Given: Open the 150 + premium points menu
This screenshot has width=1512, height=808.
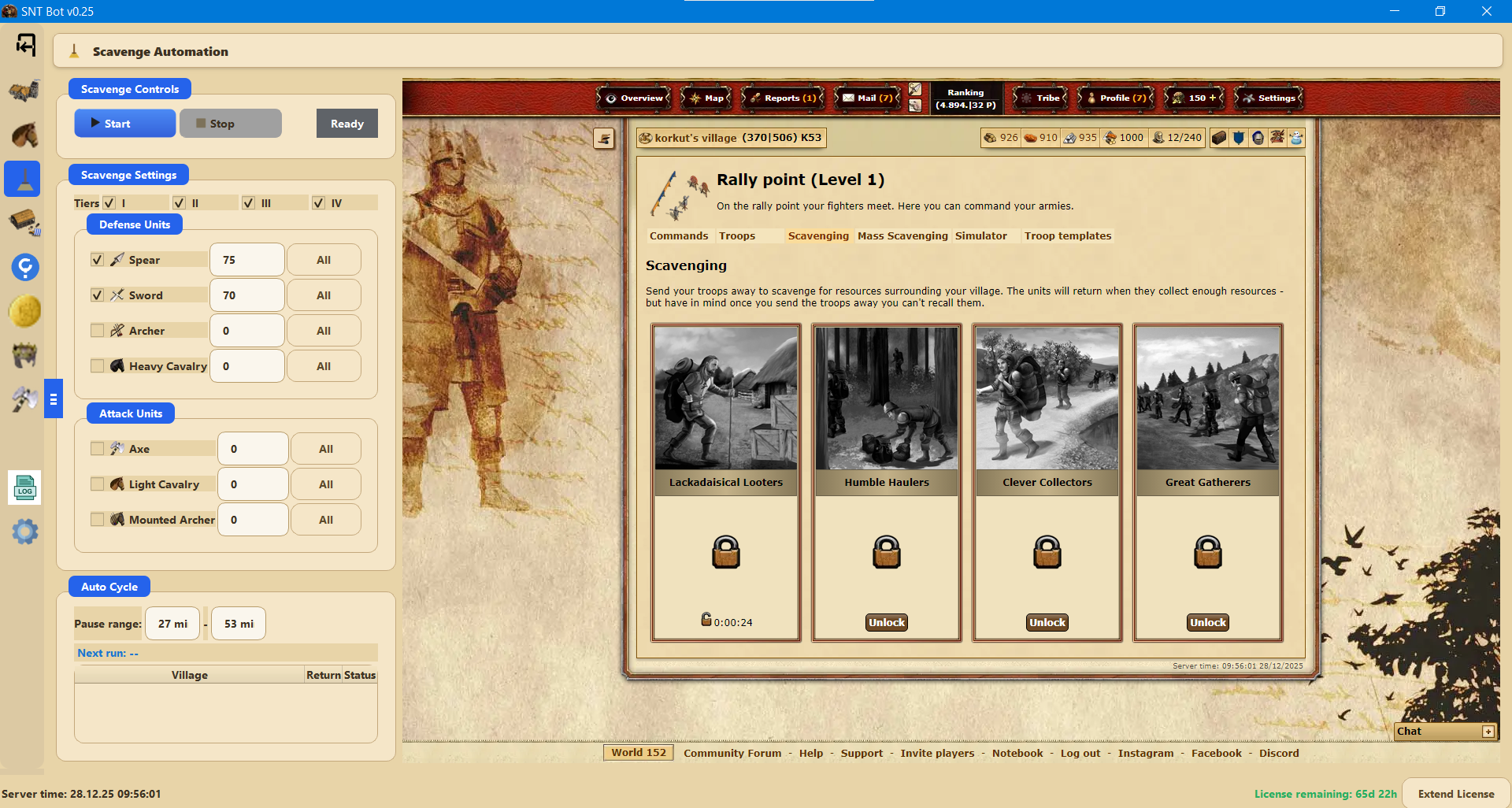Looking at the screenshot, I should click(x=1196, y=98).
